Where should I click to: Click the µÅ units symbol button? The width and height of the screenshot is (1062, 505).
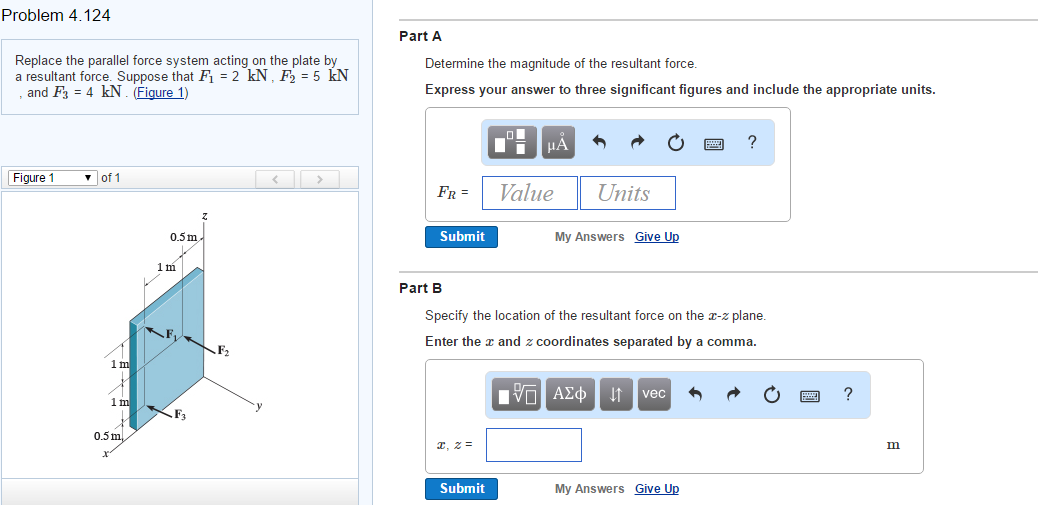[x=558, y=144]
